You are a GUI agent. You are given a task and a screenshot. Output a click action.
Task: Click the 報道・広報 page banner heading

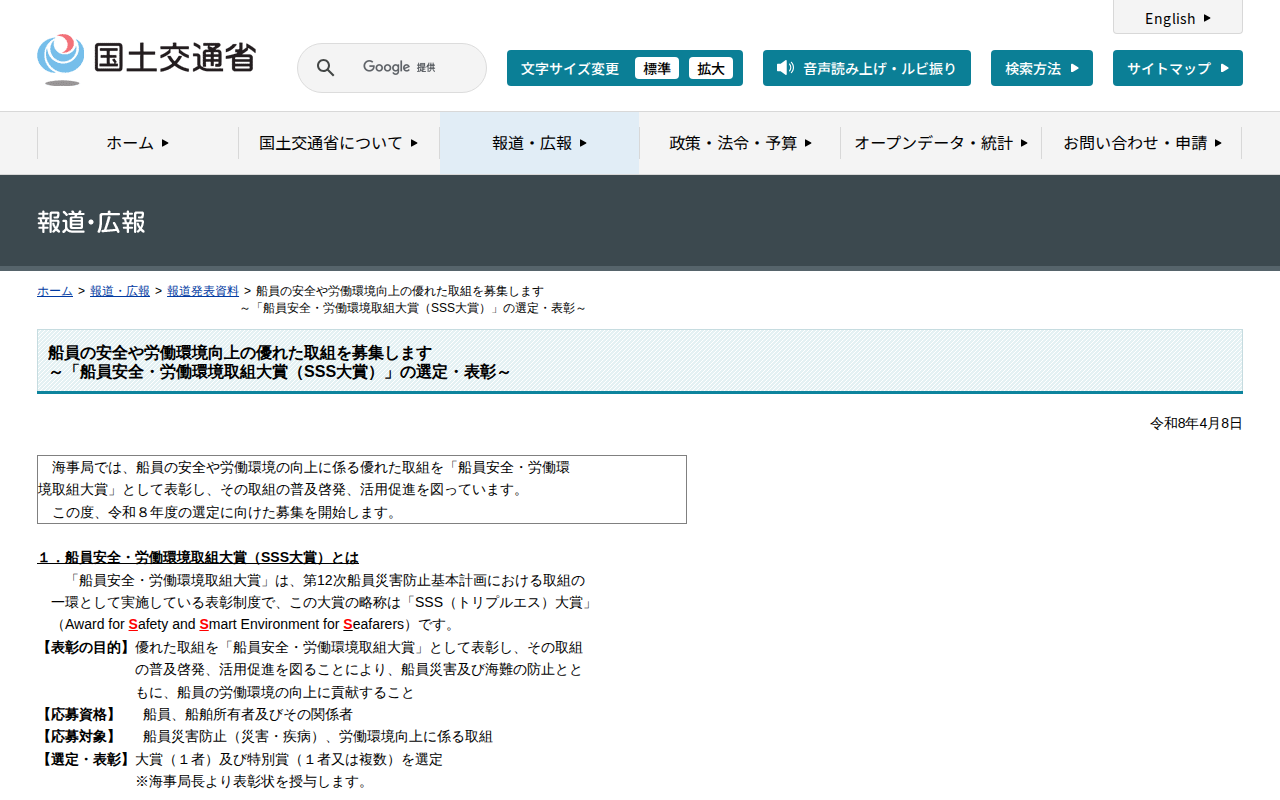91,222
